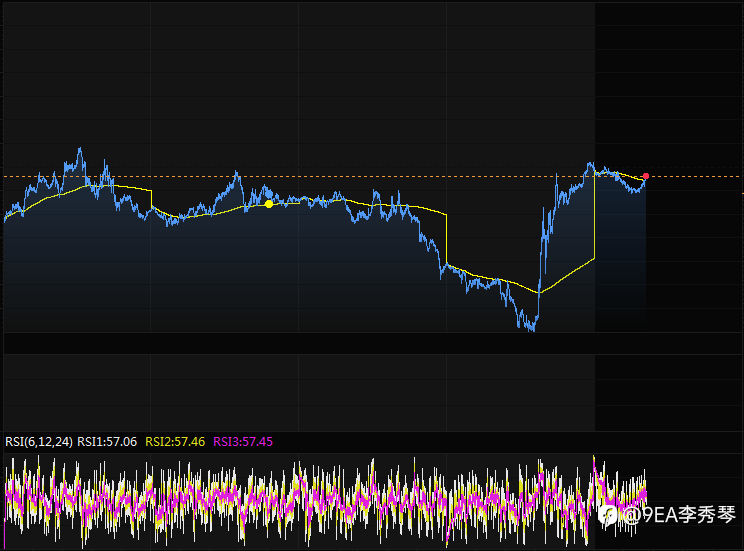
Task: Click the magenta RSI3:57.45 value
Action: 243,442
